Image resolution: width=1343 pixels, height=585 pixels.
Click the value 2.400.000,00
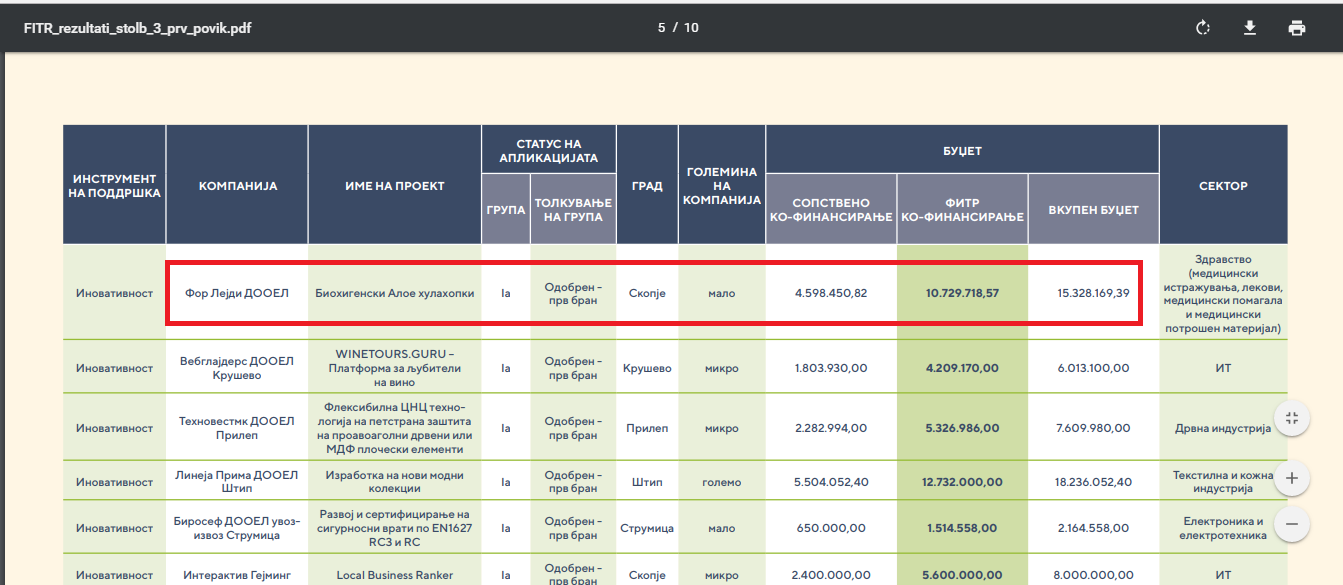831,575
